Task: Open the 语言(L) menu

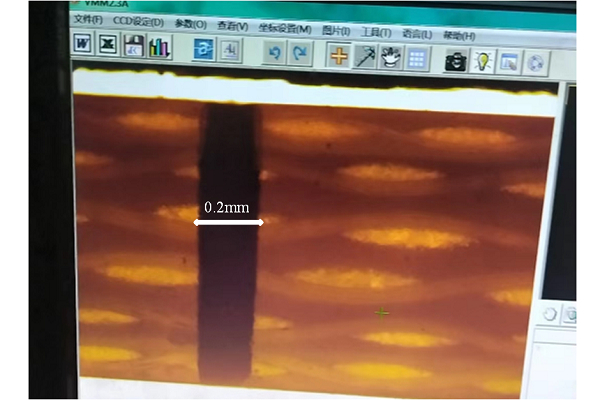Action: click(417, 34)
